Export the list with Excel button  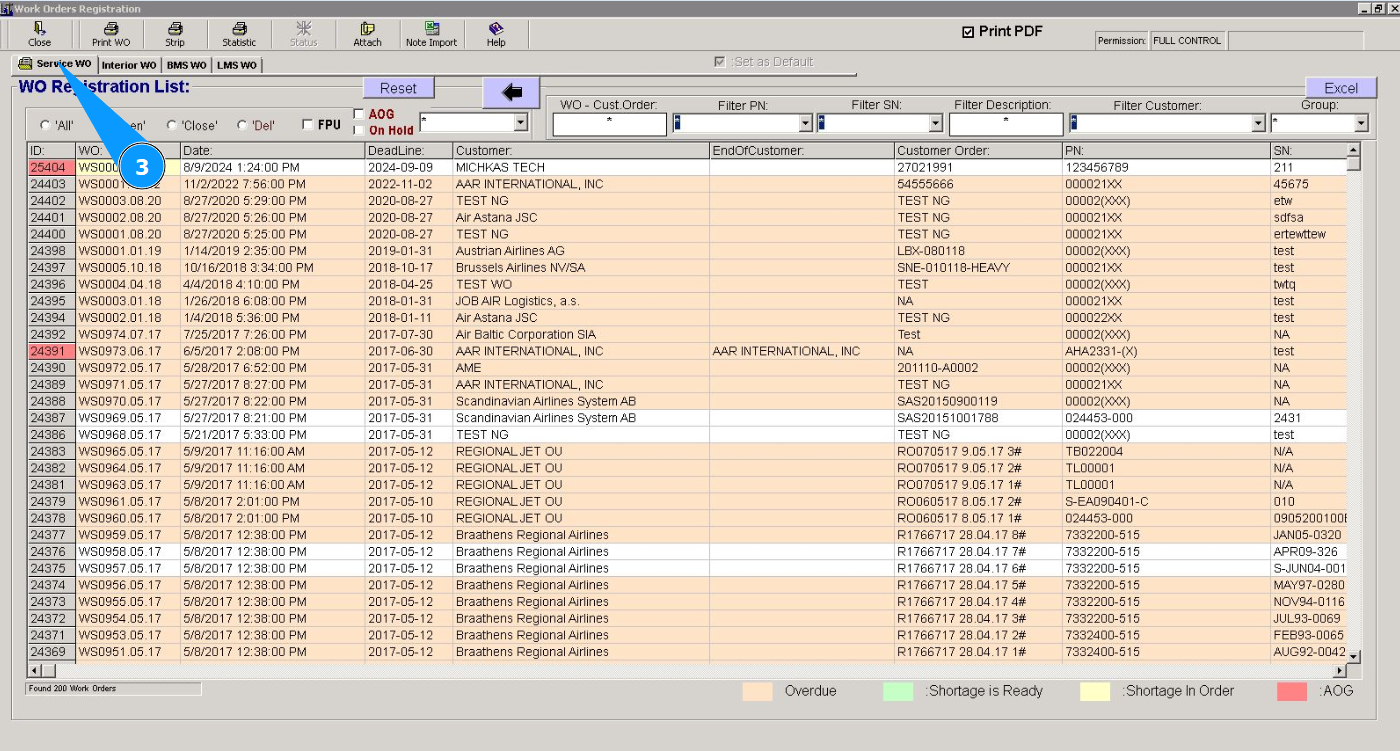coord(1340,88)
